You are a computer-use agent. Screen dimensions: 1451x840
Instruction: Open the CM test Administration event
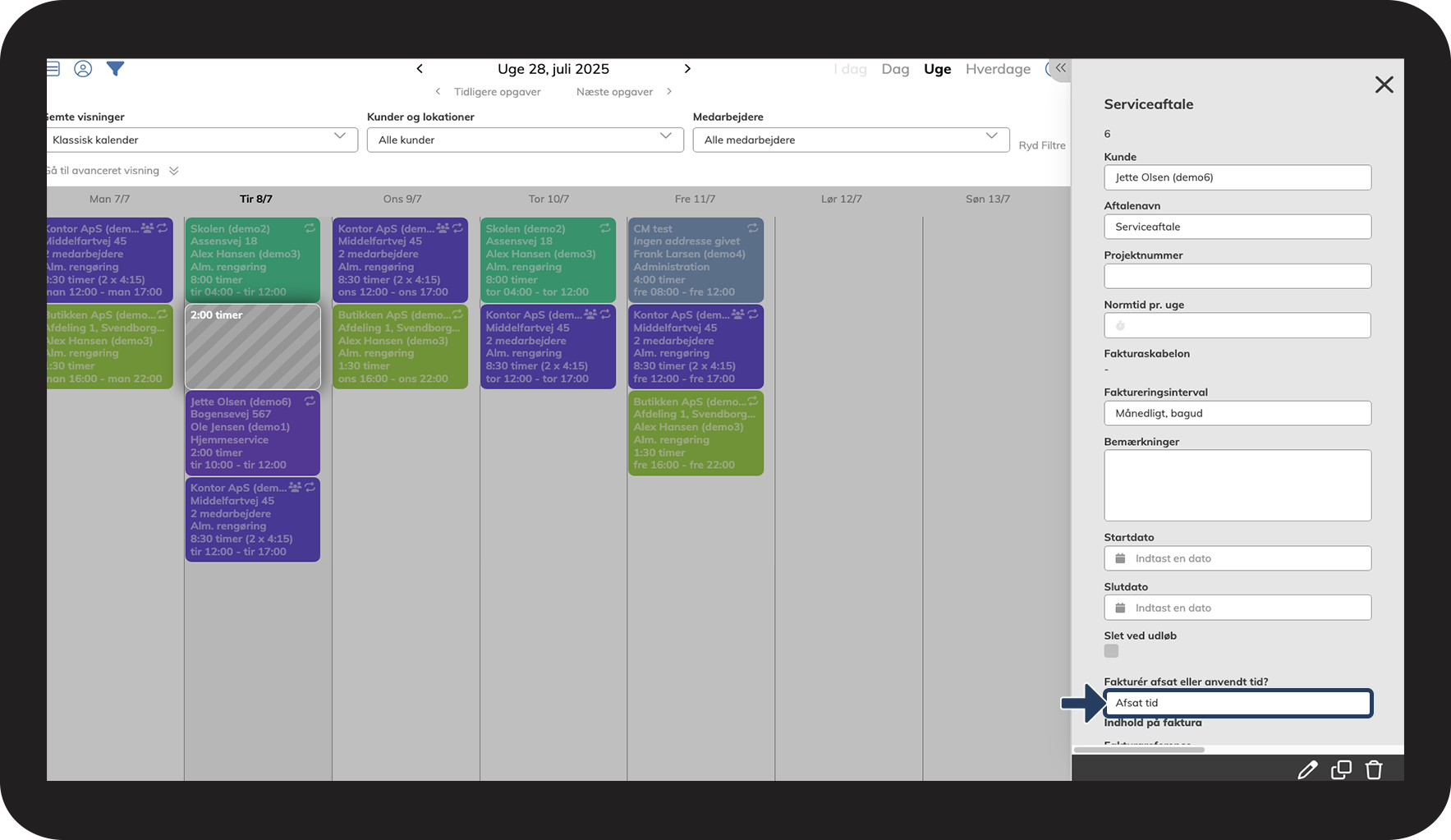point(696,260)
